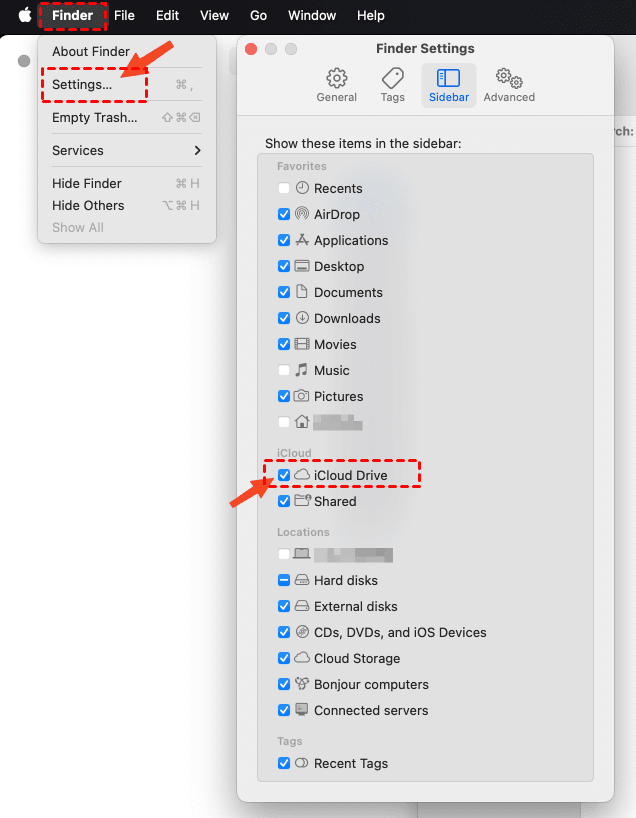Switch to the Tags settings tab
The width and height of the screenshot is (636, 818).
[x=393, y=79]
